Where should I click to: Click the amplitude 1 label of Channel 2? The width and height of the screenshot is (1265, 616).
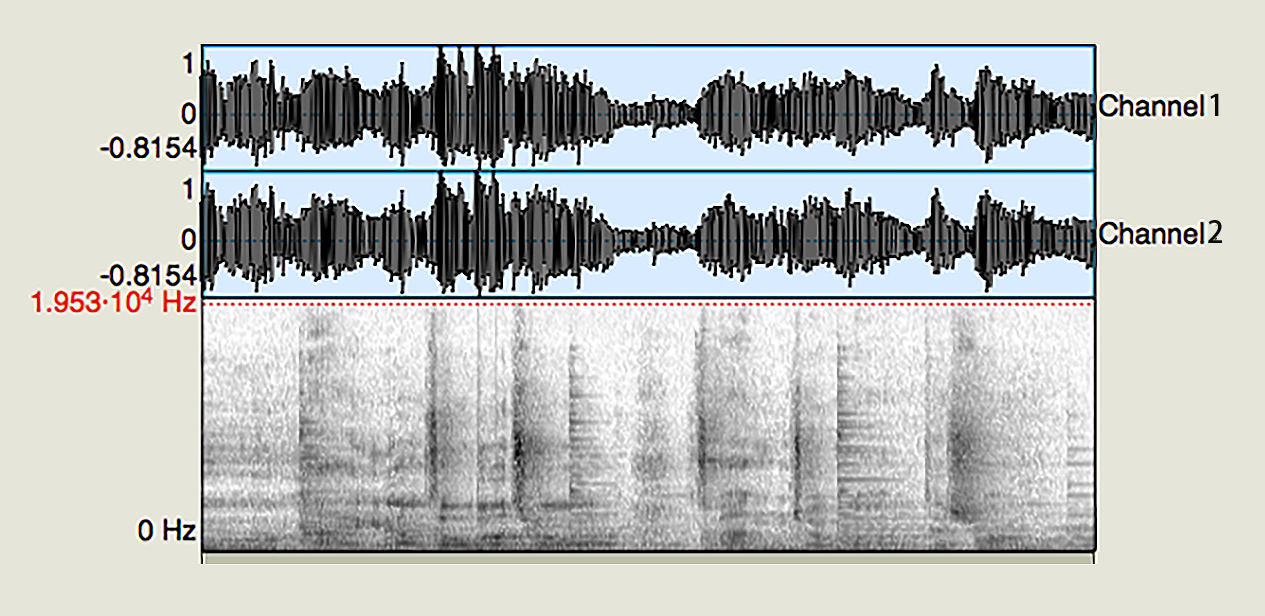click(186, 190)
